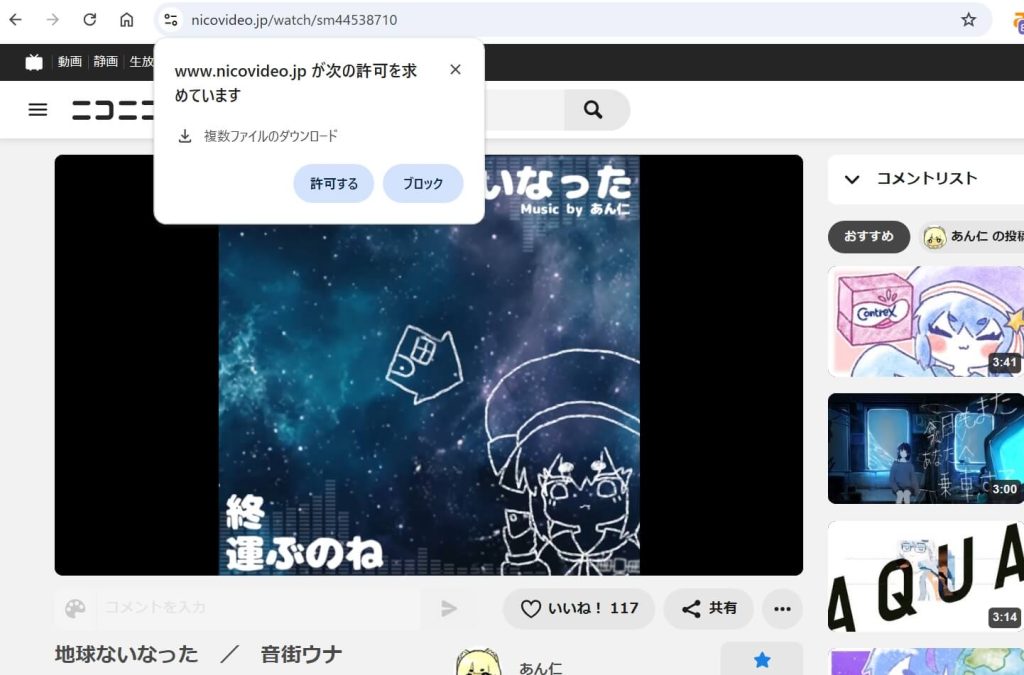Open the hamburger side menu
This screenshot has height=675, width=1024.
pos(38,110)
